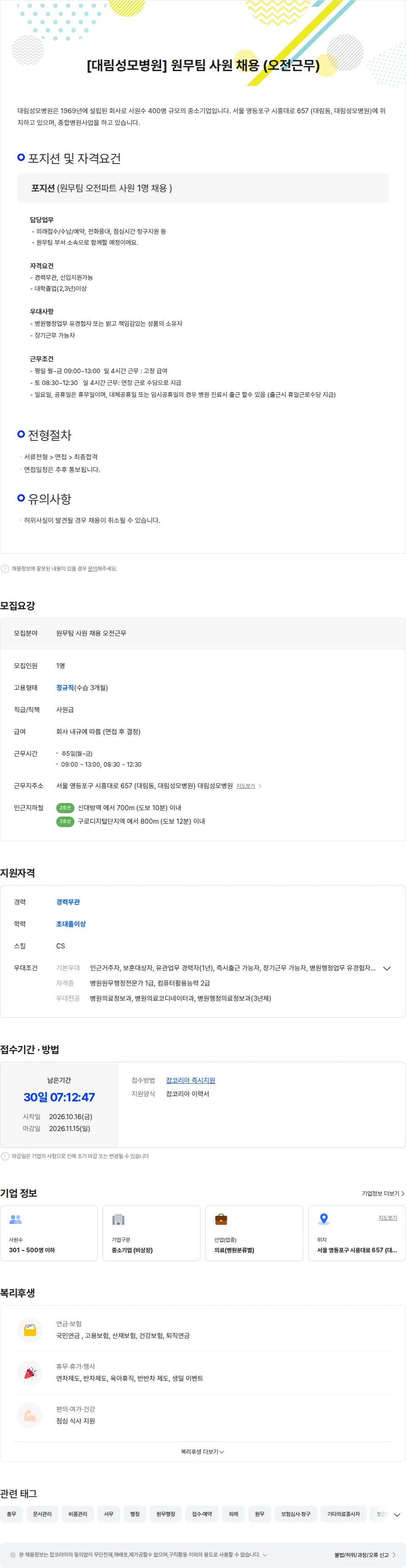Image resolution: width=406 pixels, height=1568 pixels.
Task: Select the 총무 tag
Action: click(11, 1514)
